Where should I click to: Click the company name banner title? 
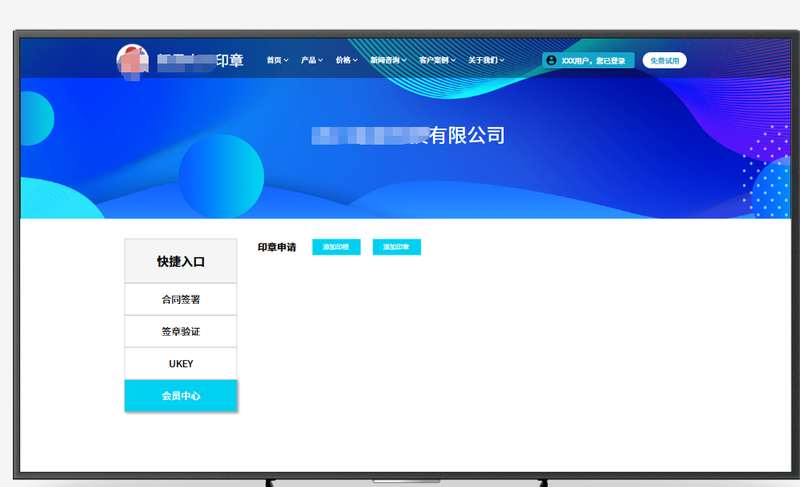(408, 136)
